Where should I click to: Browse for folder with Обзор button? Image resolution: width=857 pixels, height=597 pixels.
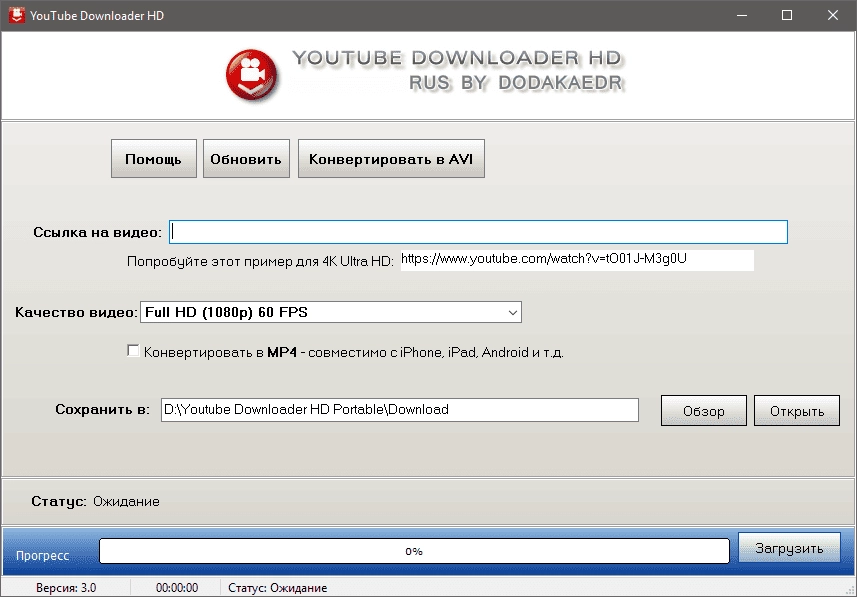[x=703, y=411]
